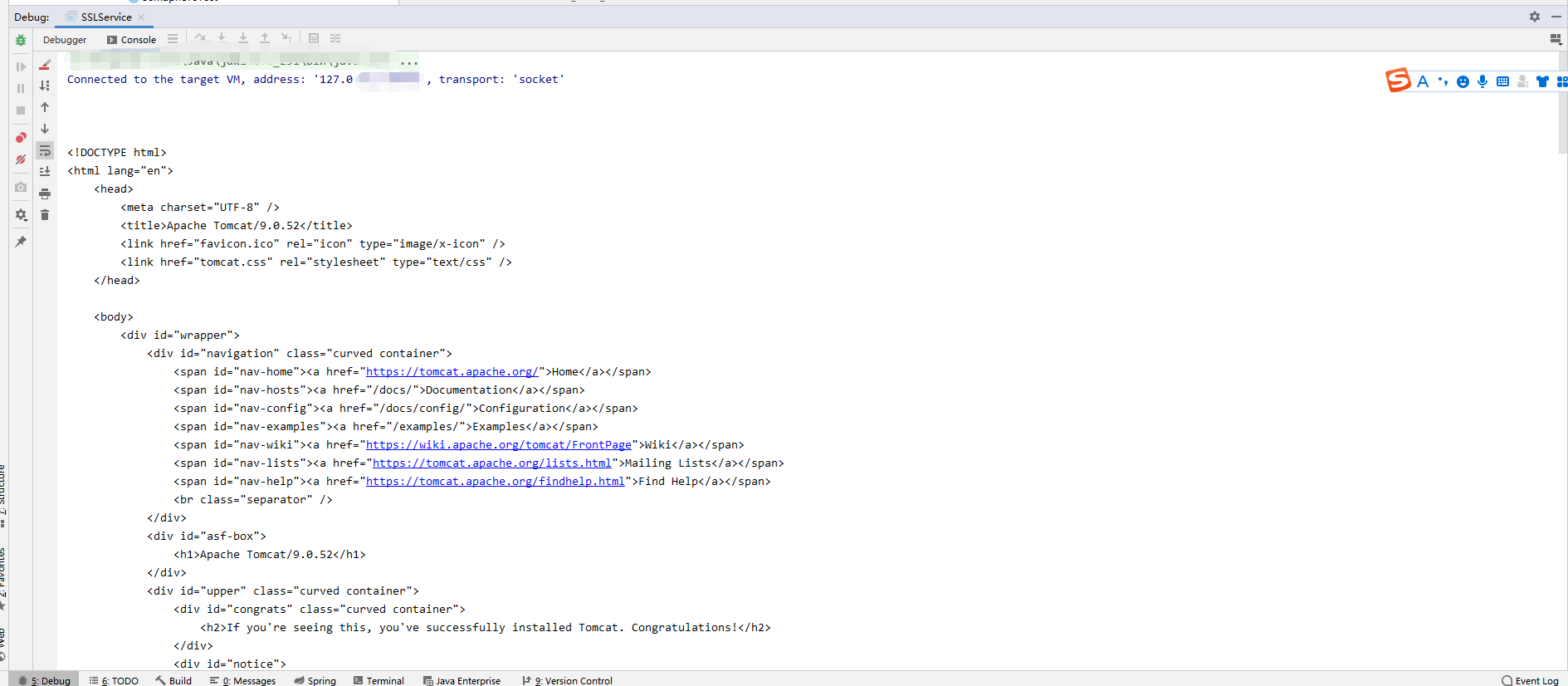Viewport: 1568px width, 686px height.
Task: Open the Java Enterprise tool window
Action: click(x=462, y=680)
